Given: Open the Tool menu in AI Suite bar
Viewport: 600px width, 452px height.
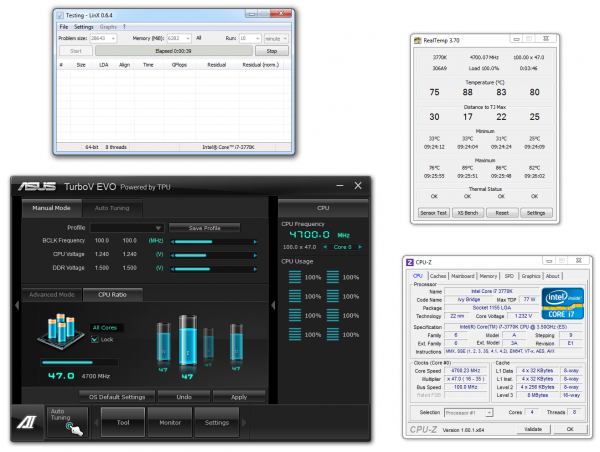Looking at the screenshot, I should [123, 423].
